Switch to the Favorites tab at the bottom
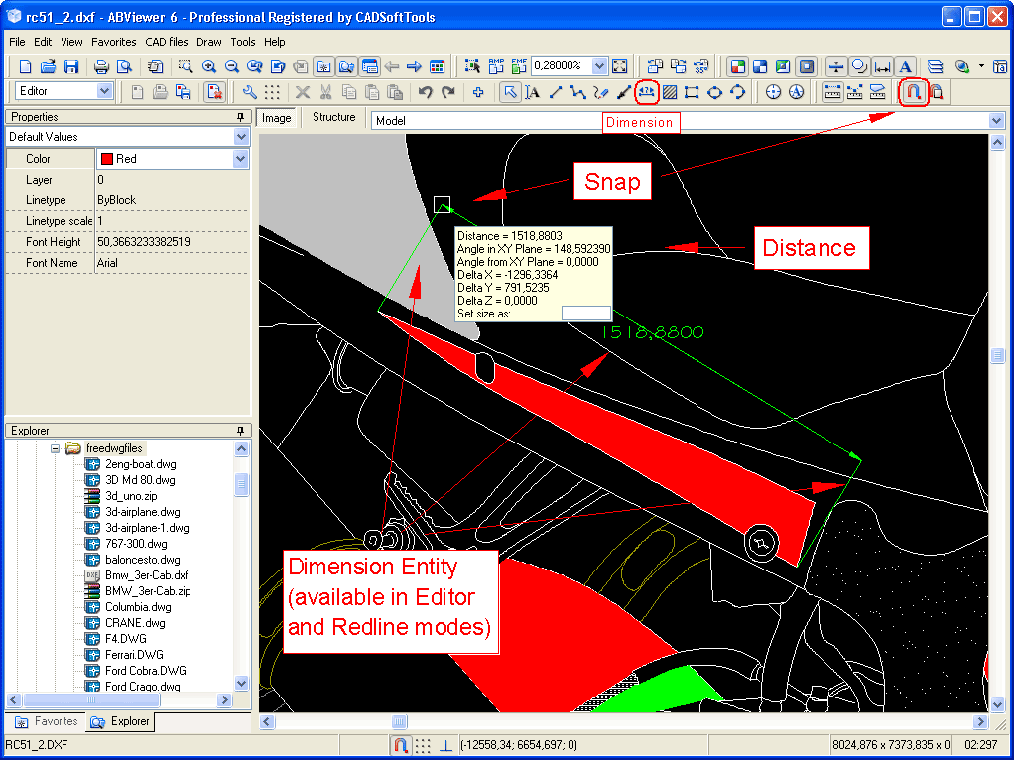The width and height of the screenshot is (1014, 760). click(x=47, y=721)
